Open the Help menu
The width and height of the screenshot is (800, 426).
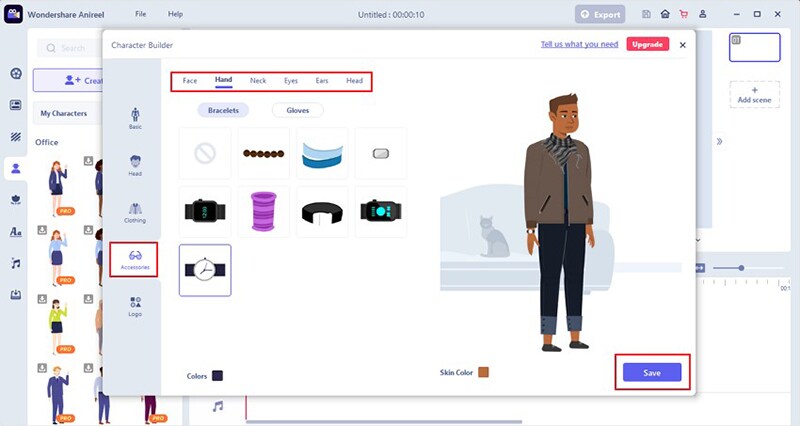coord(175,14)
